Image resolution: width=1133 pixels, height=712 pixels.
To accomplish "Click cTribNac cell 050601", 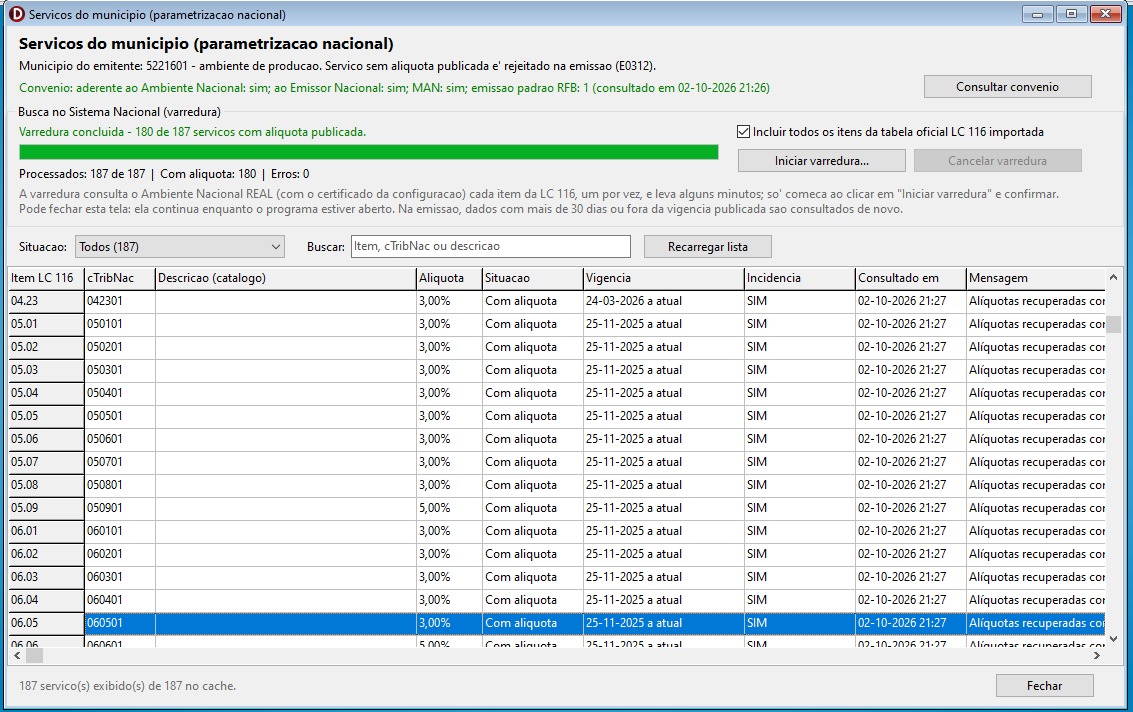I will point(119,439).
